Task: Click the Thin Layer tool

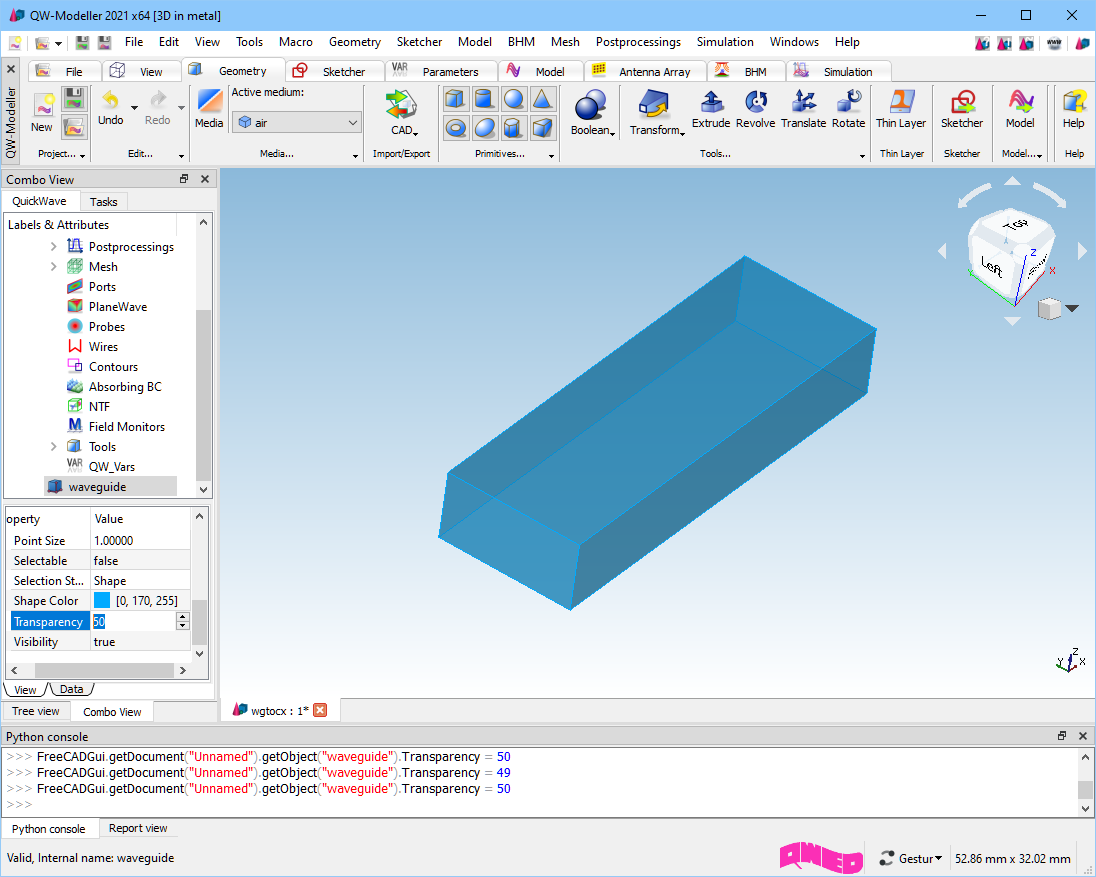Action: 901,110
